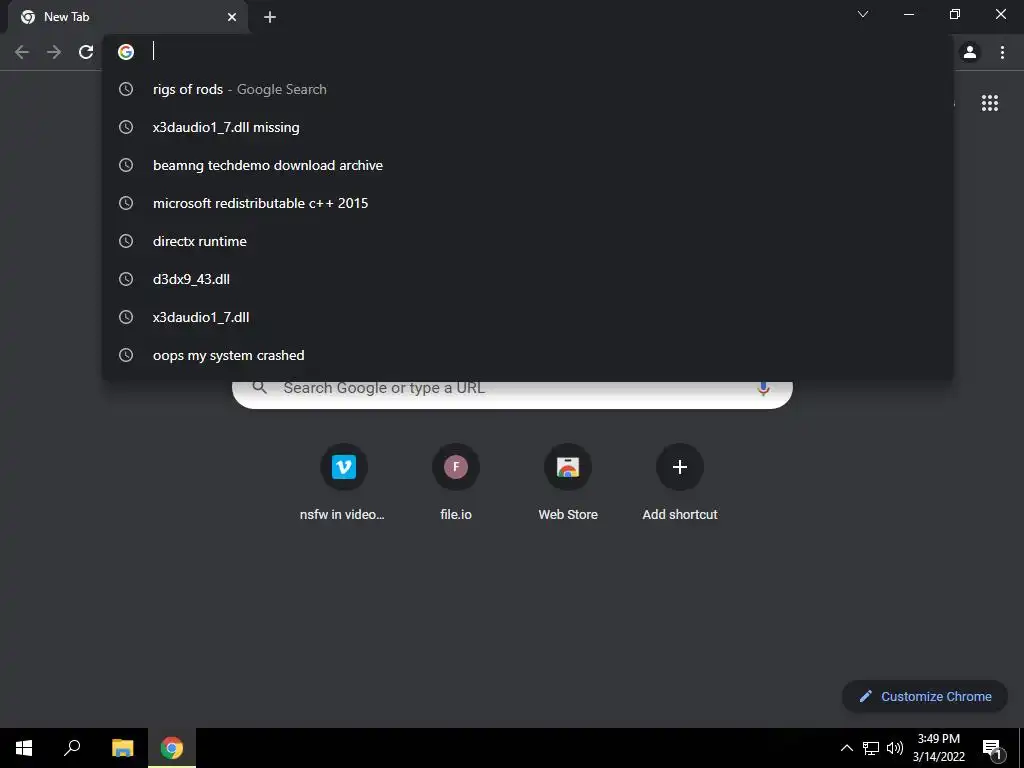1024x768 pixels.
Task: Open Customize Chrome
Action: 925,696
